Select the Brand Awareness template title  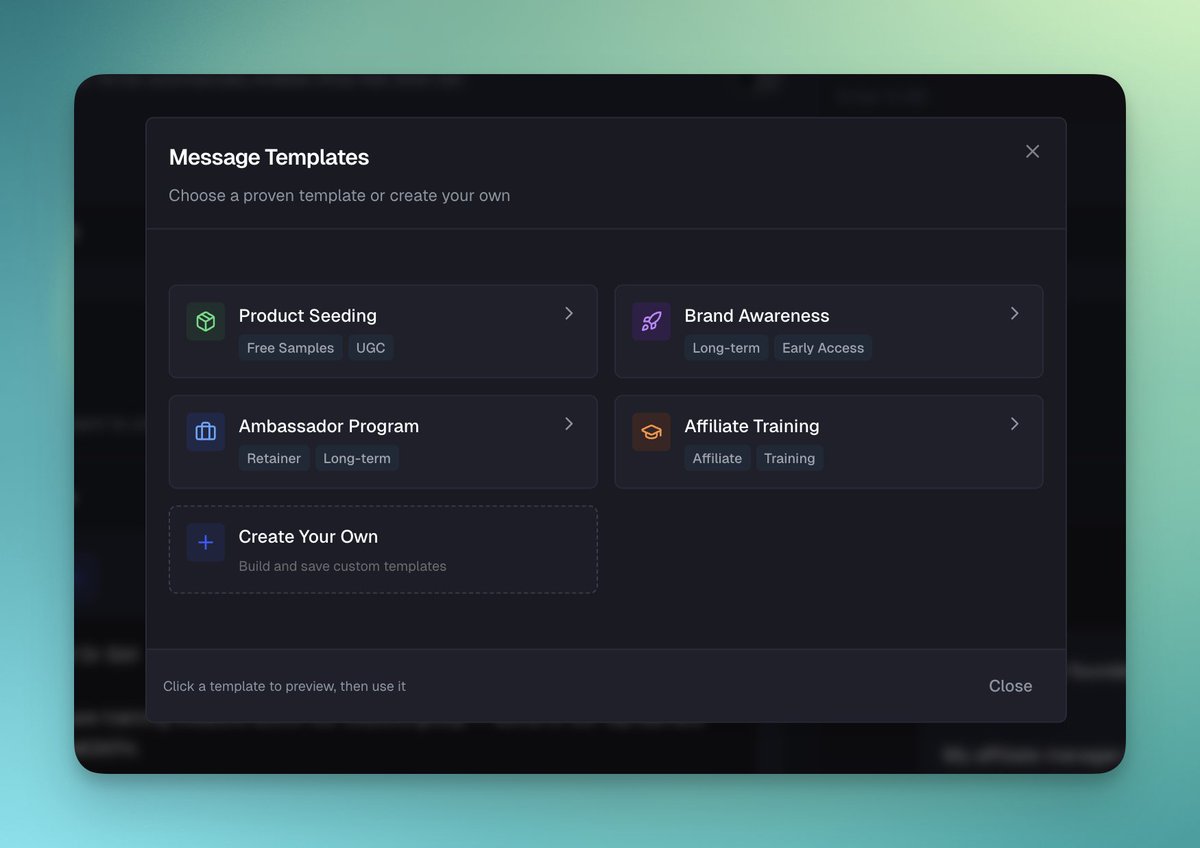757,316
